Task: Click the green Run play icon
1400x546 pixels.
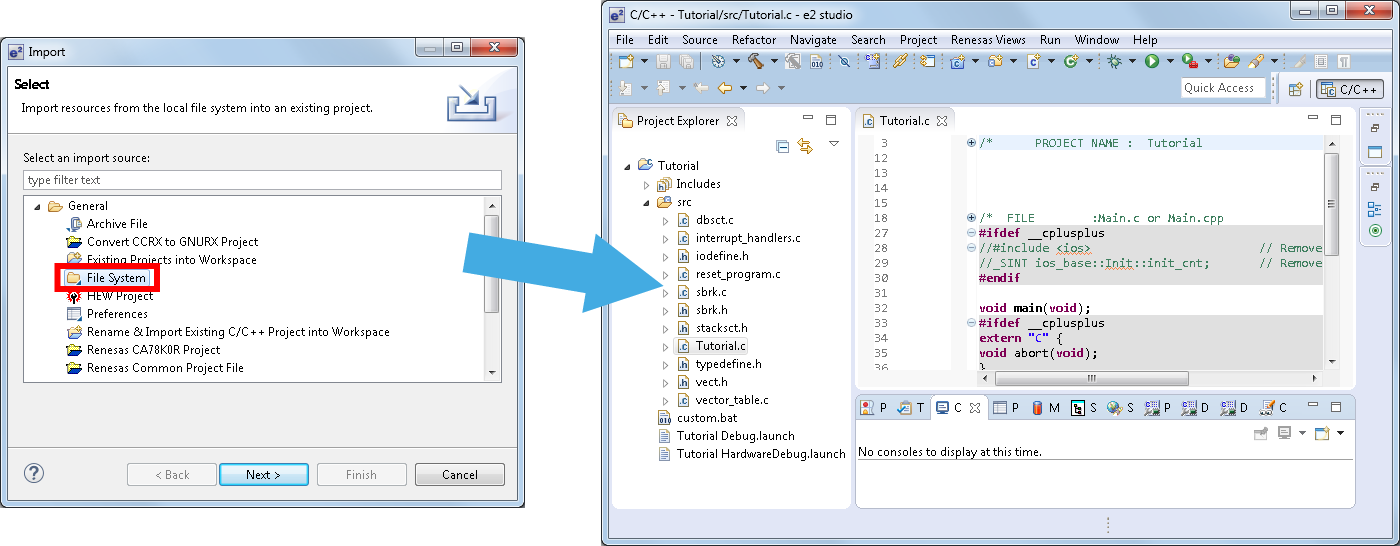Action: [x=1152, y=61]
